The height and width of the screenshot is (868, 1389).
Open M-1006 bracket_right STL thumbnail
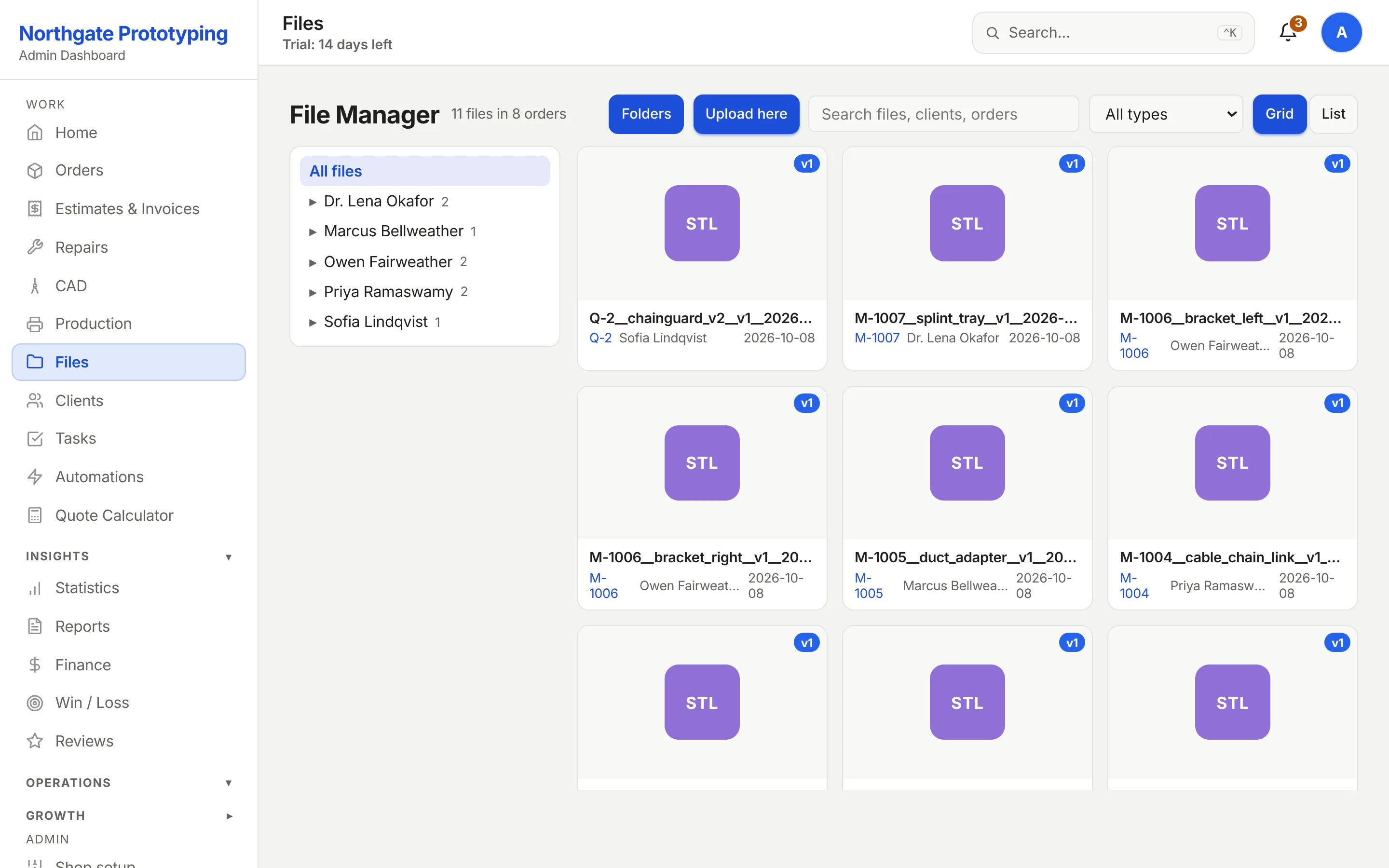(702, 463)
